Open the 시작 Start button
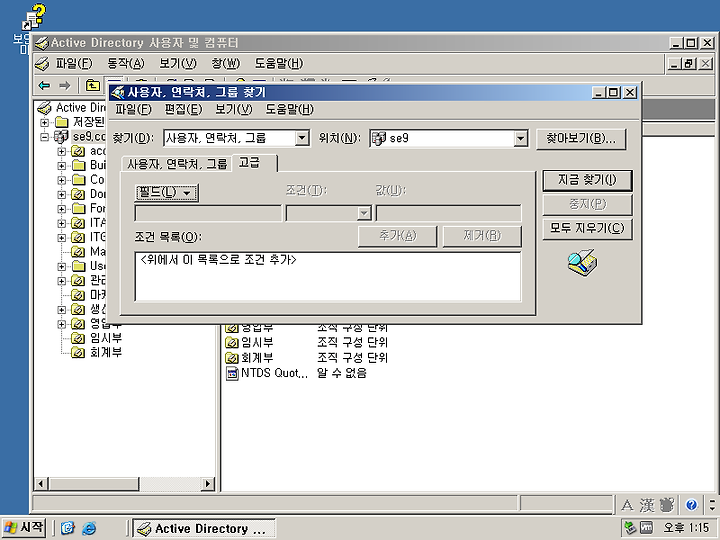 click(x=24, y=528)
